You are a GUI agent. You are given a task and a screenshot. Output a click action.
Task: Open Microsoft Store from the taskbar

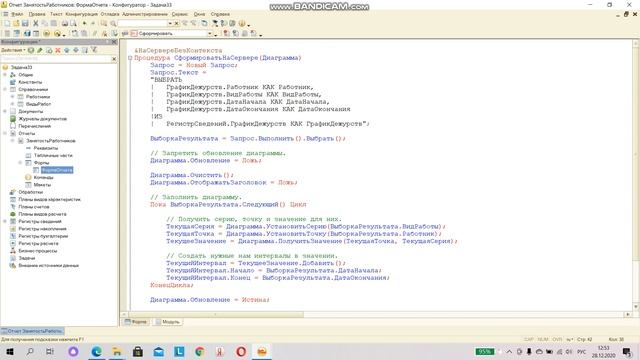[x=138, y=351]
